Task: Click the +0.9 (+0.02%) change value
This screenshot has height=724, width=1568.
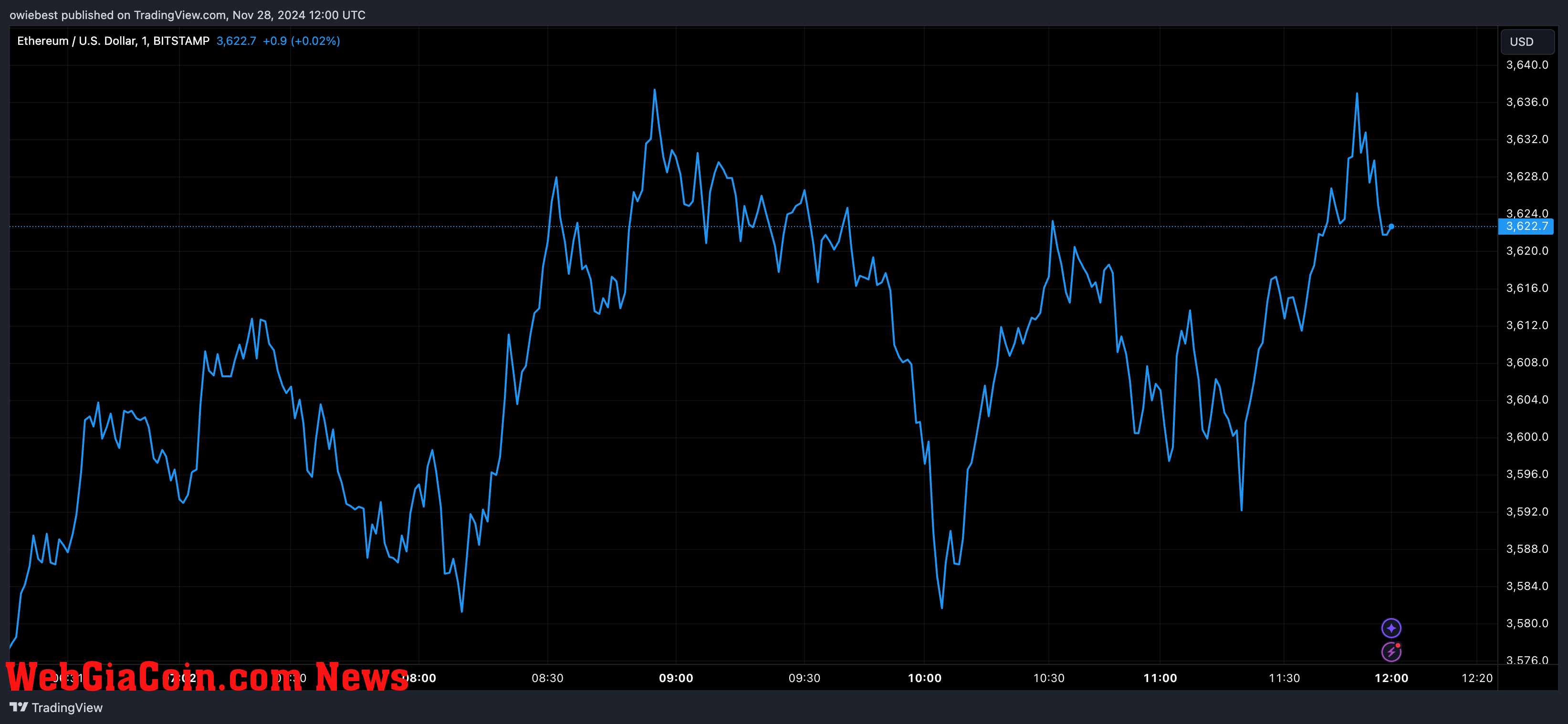Action: [301, 41]
